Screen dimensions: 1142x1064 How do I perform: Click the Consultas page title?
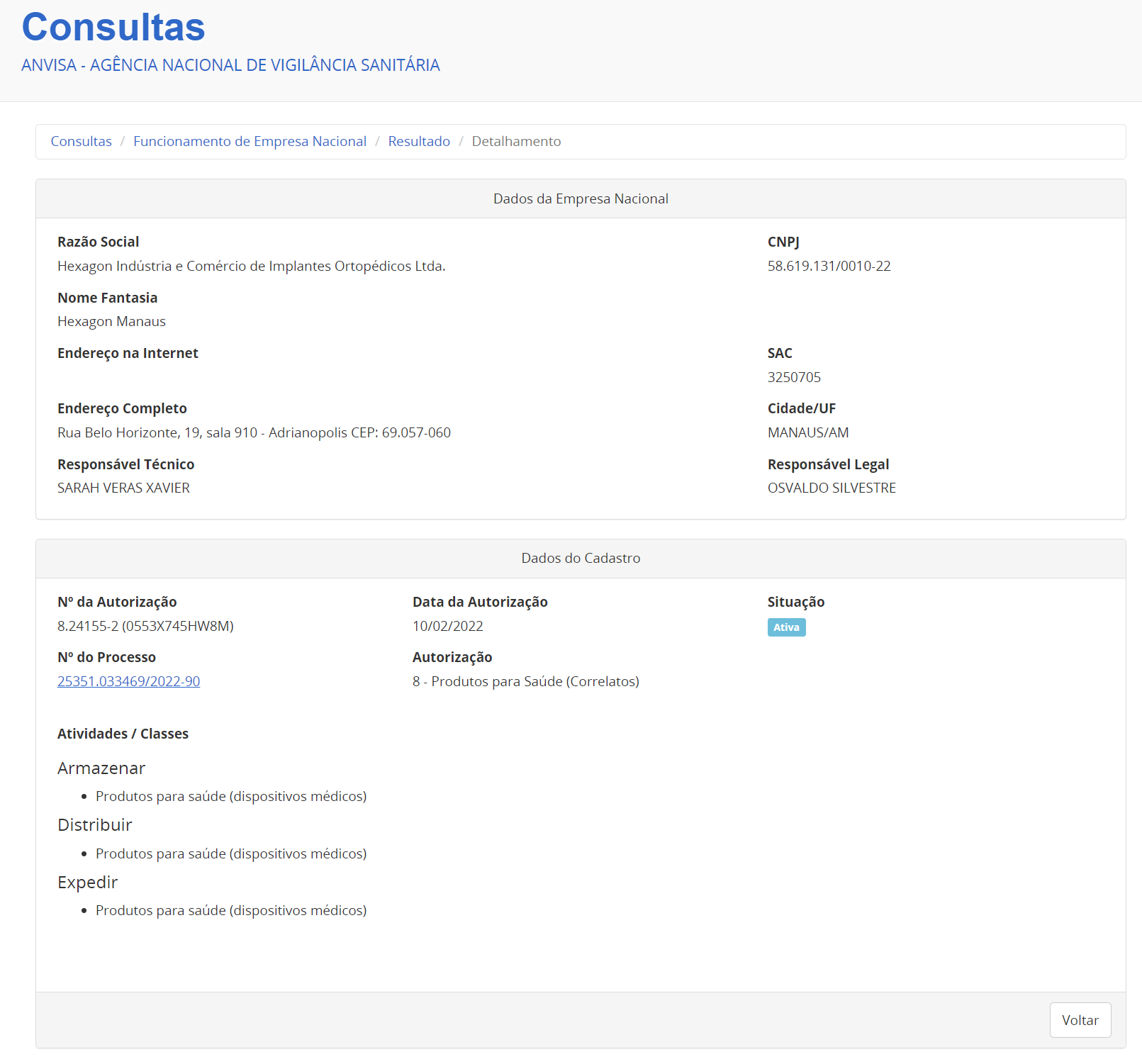113,28
